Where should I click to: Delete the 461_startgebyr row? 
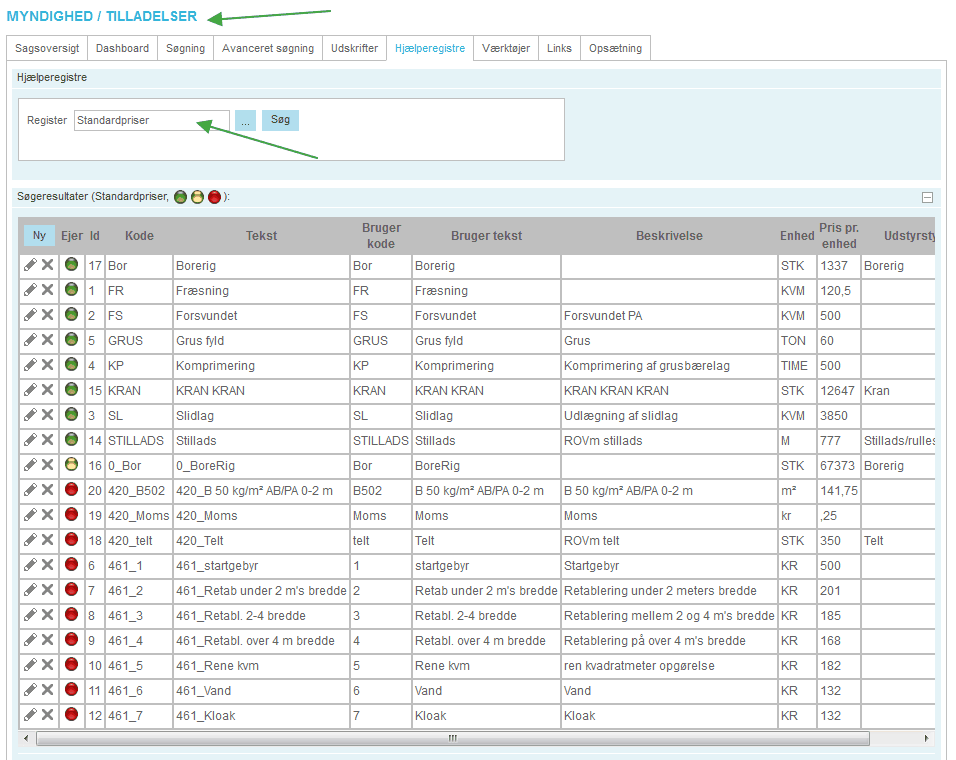[47, 565]
